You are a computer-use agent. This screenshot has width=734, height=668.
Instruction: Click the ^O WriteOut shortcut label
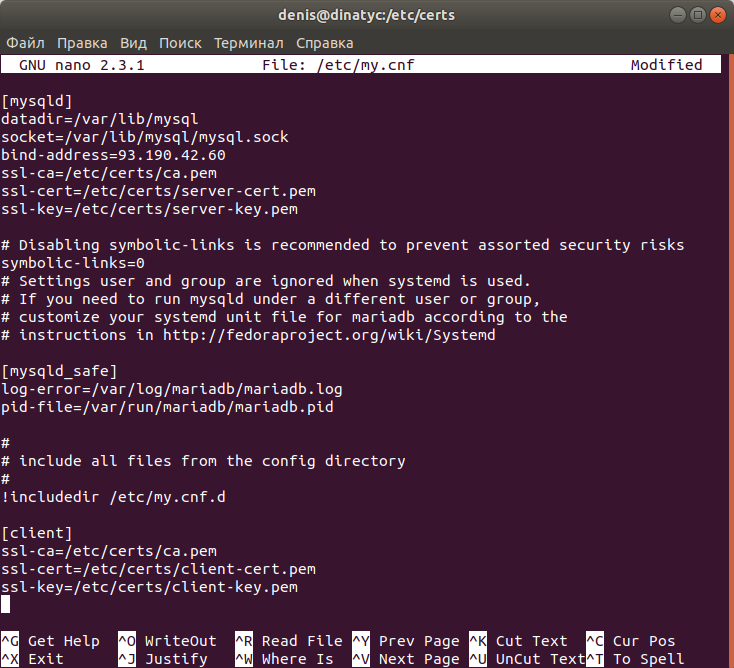click(167, 641)
